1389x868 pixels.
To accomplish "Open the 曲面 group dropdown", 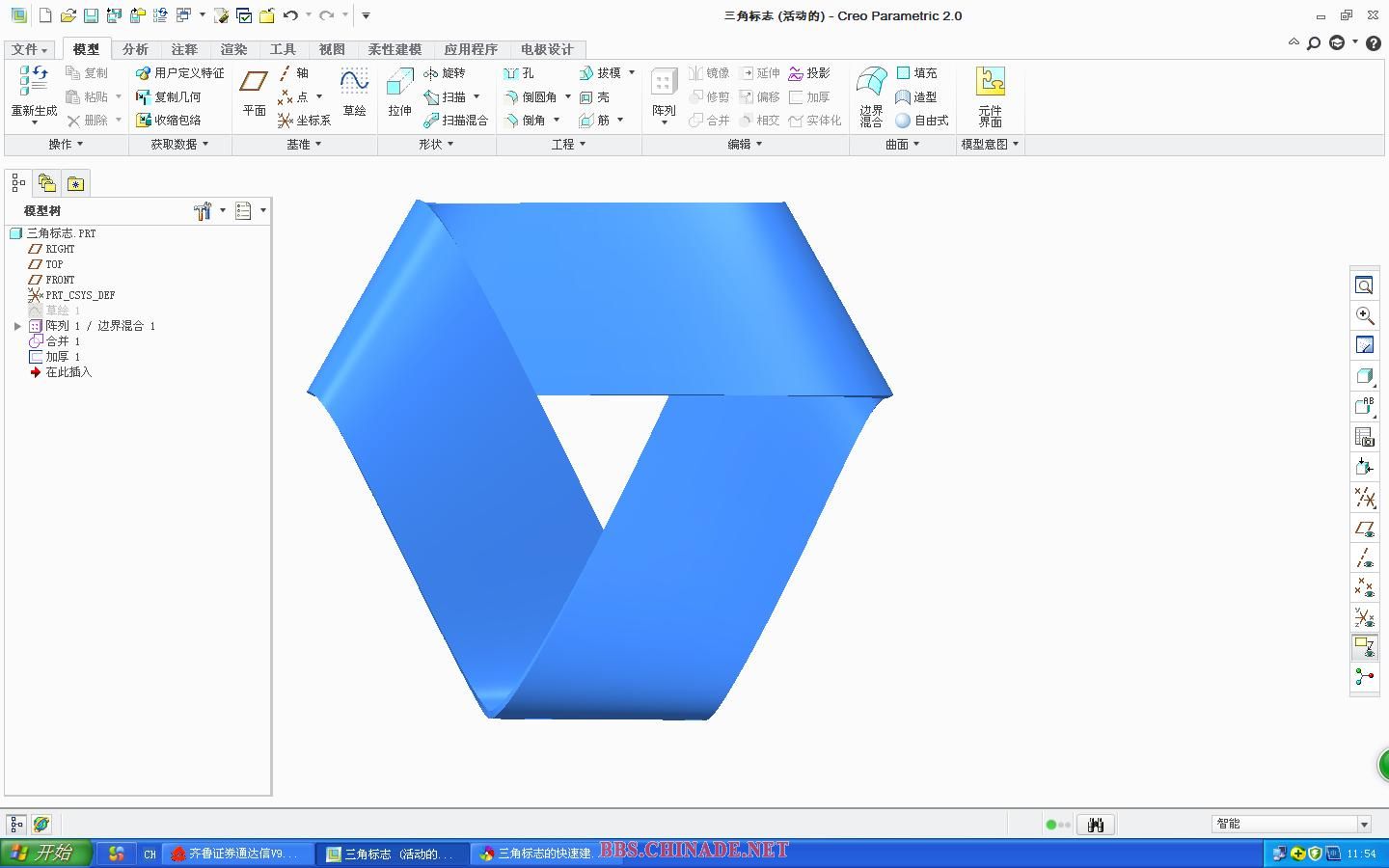I will (903, 144).
